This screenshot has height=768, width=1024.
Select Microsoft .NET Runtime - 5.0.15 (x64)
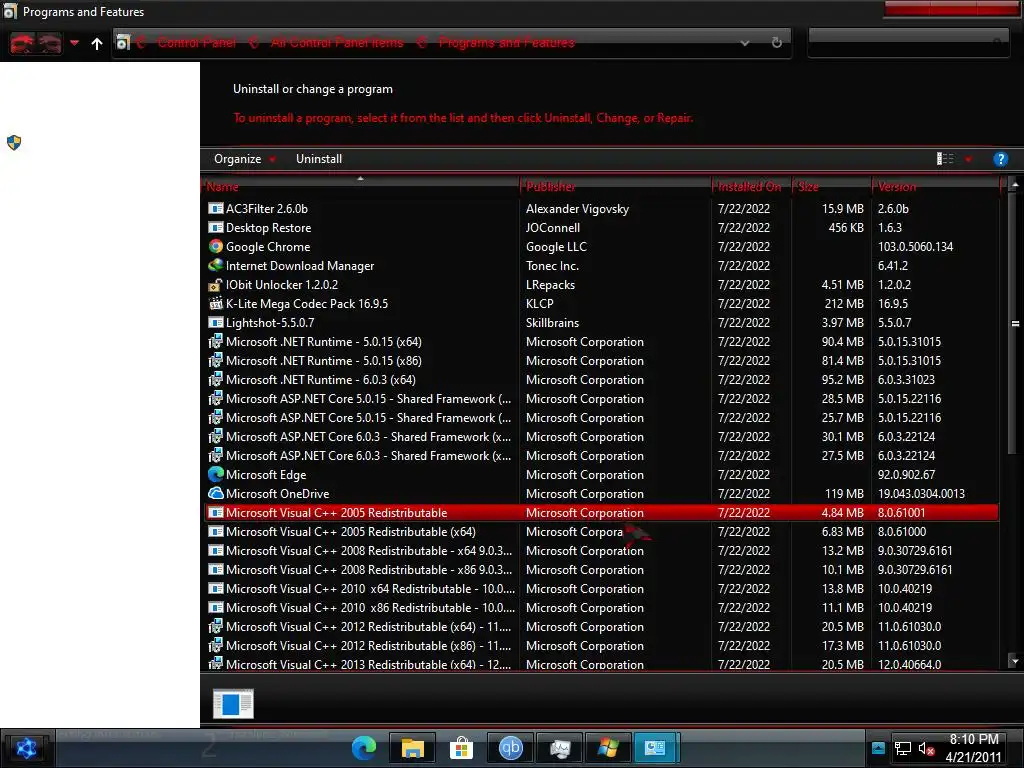[x=601, y=342]
